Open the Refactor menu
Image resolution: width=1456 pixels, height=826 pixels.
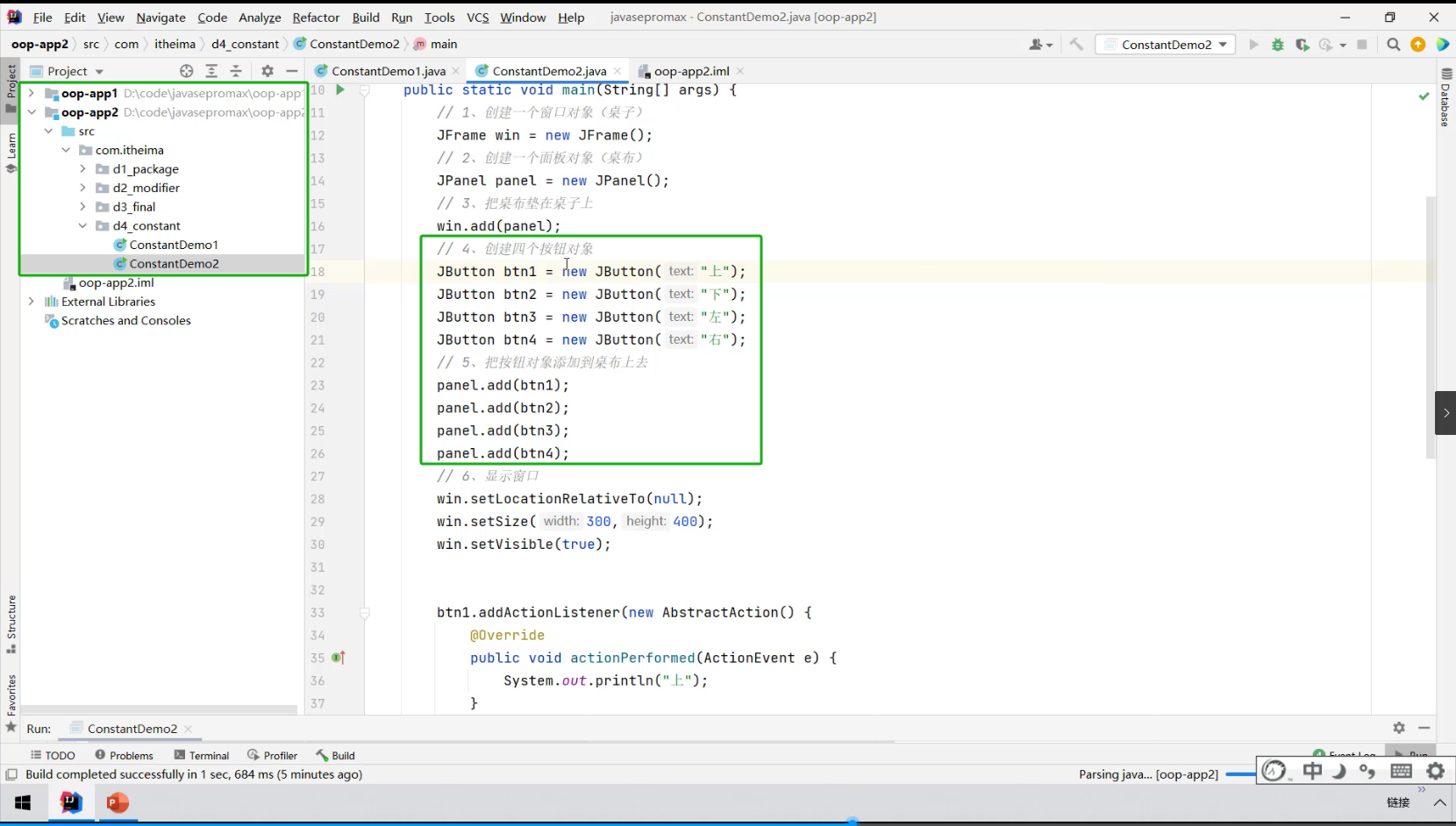click(316, 18)
